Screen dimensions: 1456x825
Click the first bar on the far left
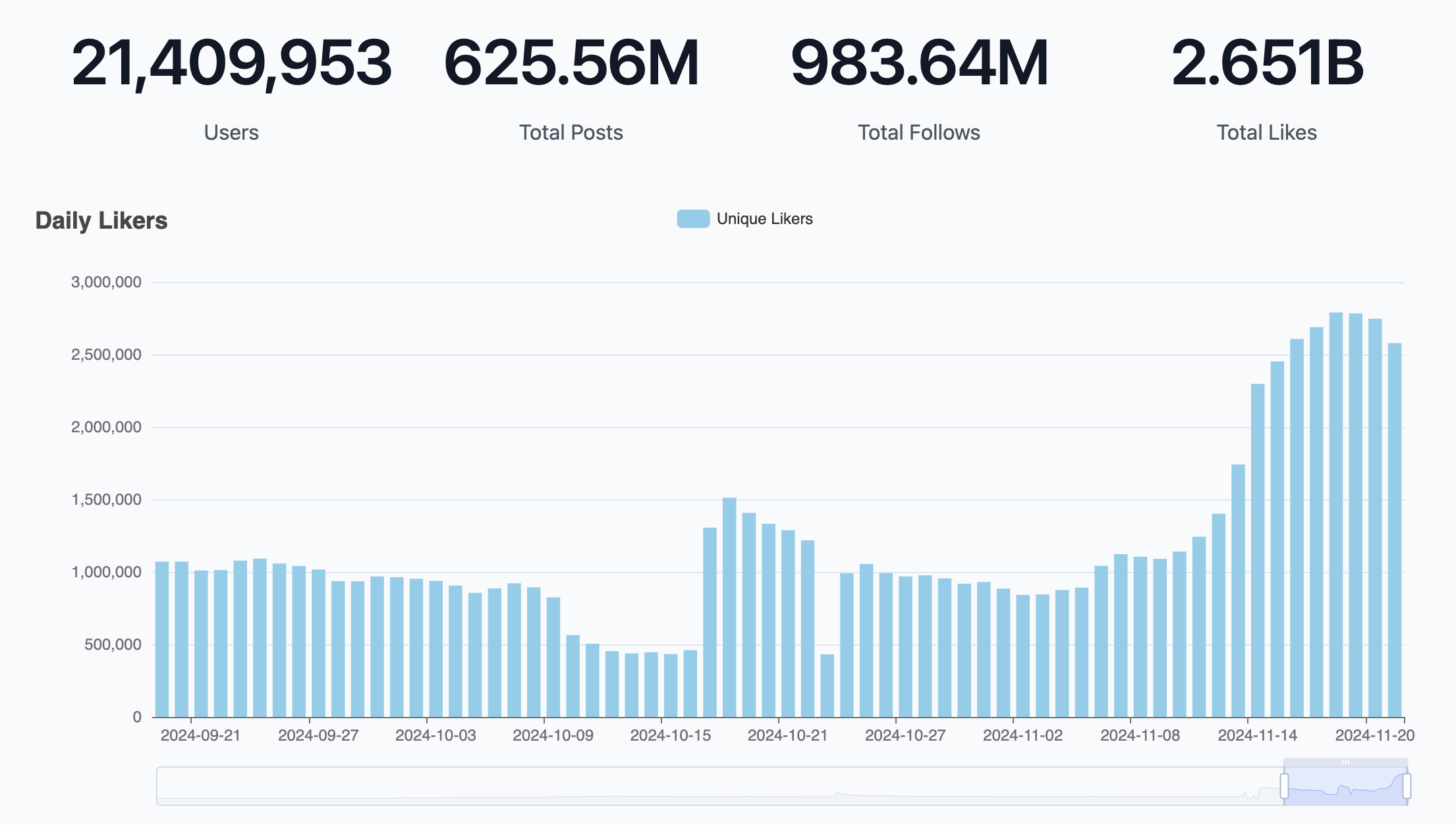(x=162, y=639)
